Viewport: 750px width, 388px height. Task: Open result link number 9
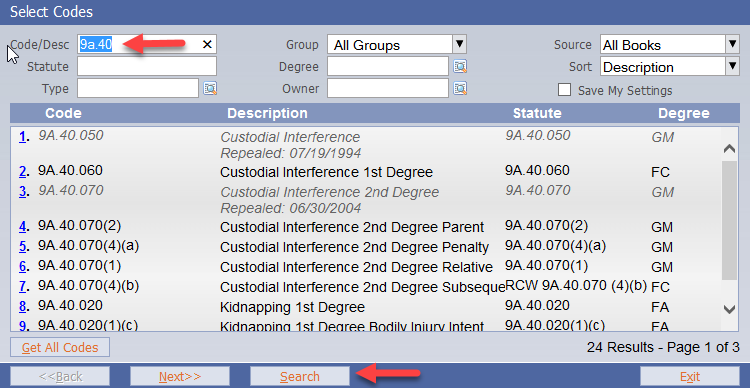click(x=22, y=326)
